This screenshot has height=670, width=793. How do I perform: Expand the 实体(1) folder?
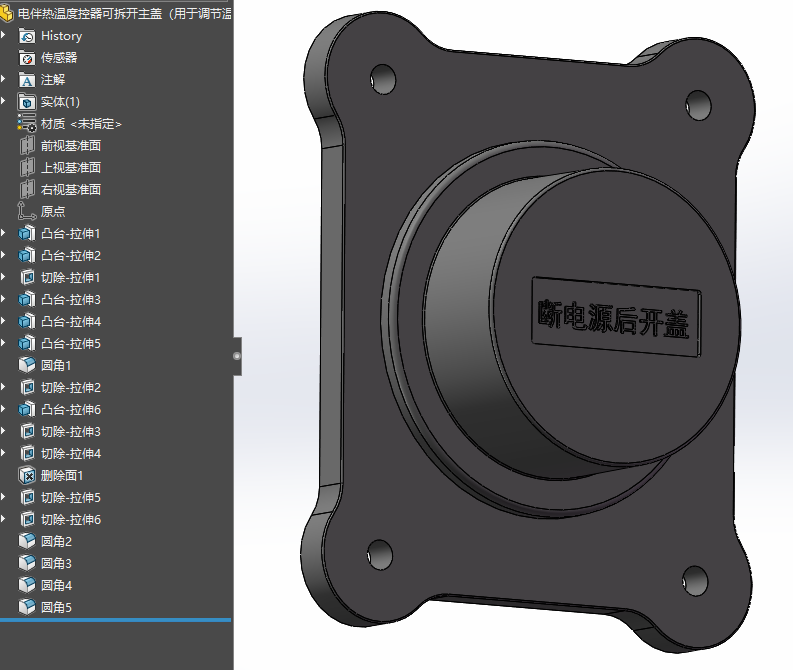[4, 101]
